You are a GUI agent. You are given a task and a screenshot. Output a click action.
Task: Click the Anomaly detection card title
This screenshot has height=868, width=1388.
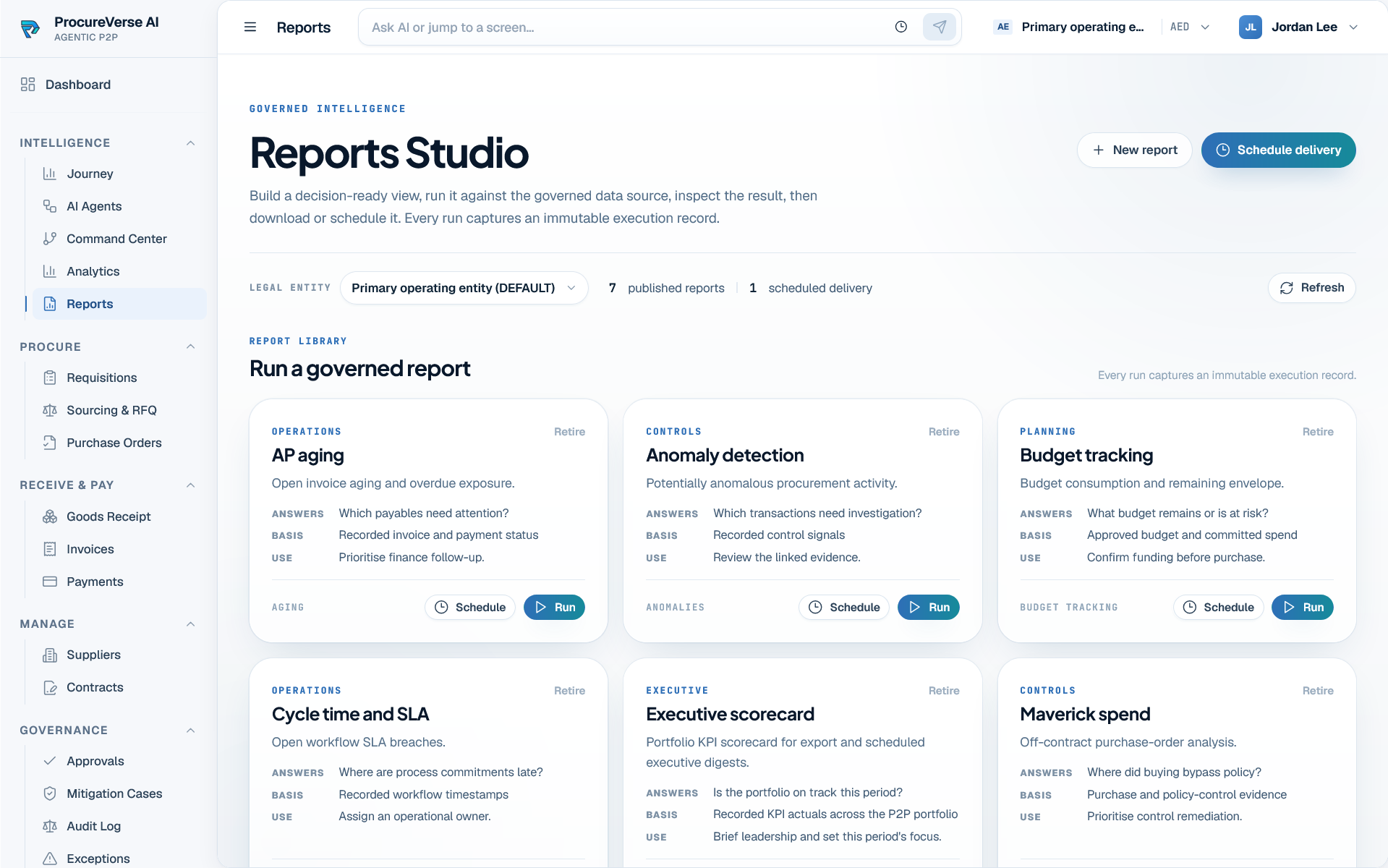tap(725, 456)
